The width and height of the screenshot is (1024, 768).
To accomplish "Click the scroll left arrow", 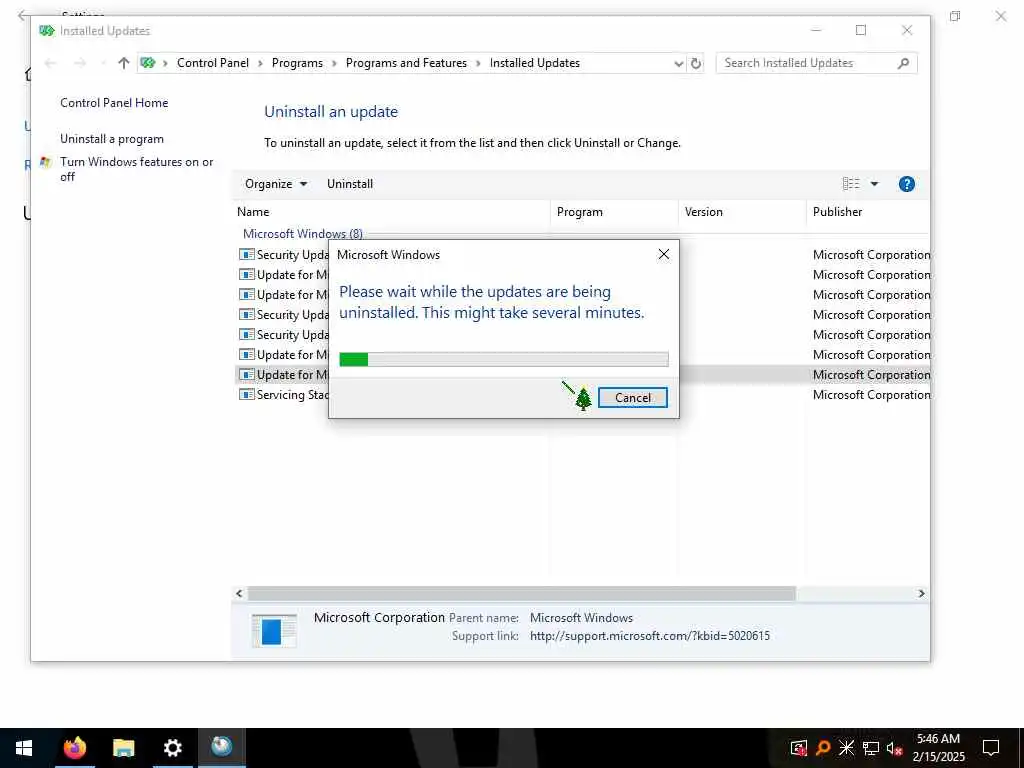I will pyautogui.click(x=239, y=594).
